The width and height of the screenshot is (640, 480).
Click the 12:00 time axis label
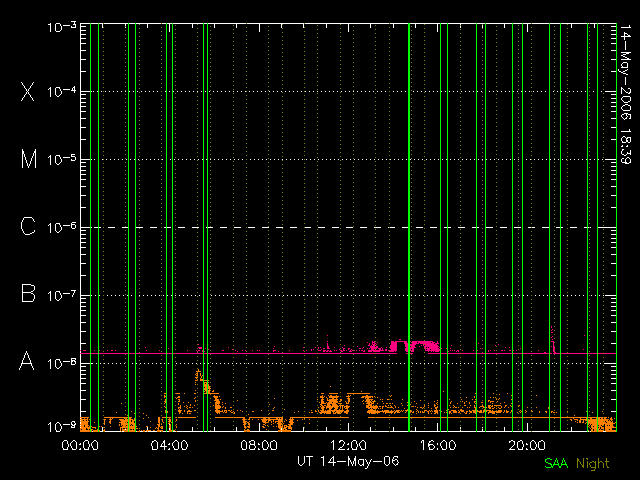pos(348,445)
